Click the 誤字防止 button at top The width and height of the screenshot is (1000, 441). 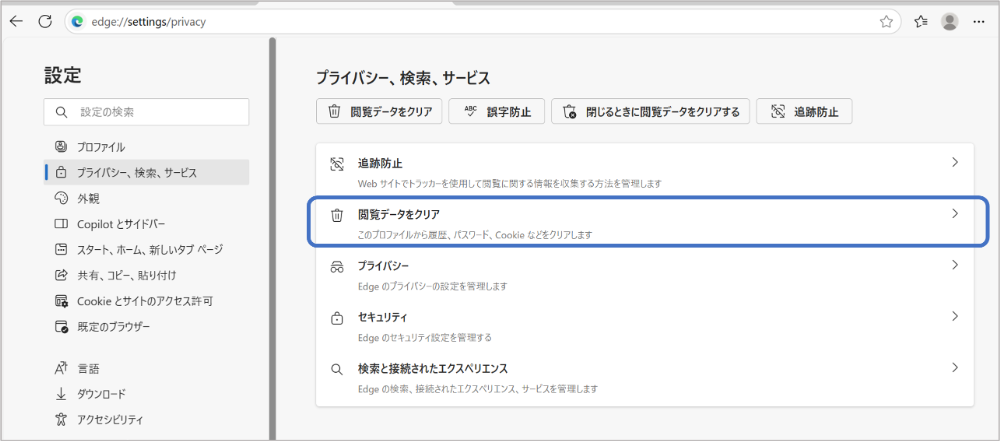[x=496, y=112]
